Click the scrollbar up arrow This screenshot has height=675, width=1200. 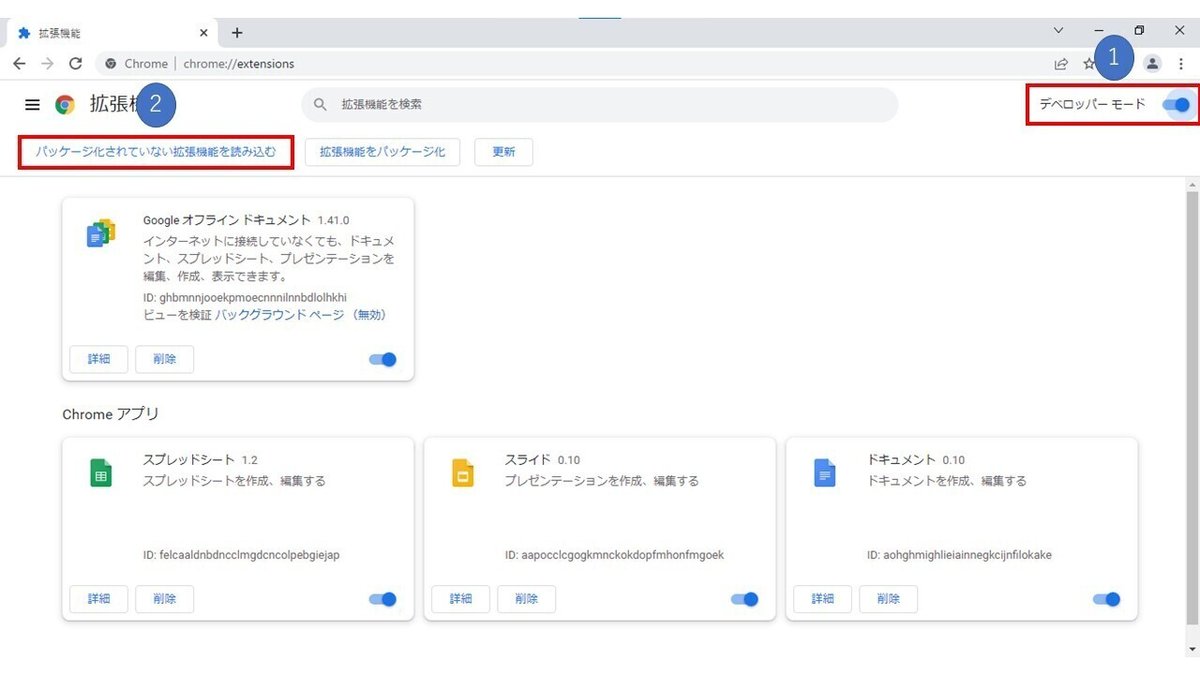pos(1191,185)
